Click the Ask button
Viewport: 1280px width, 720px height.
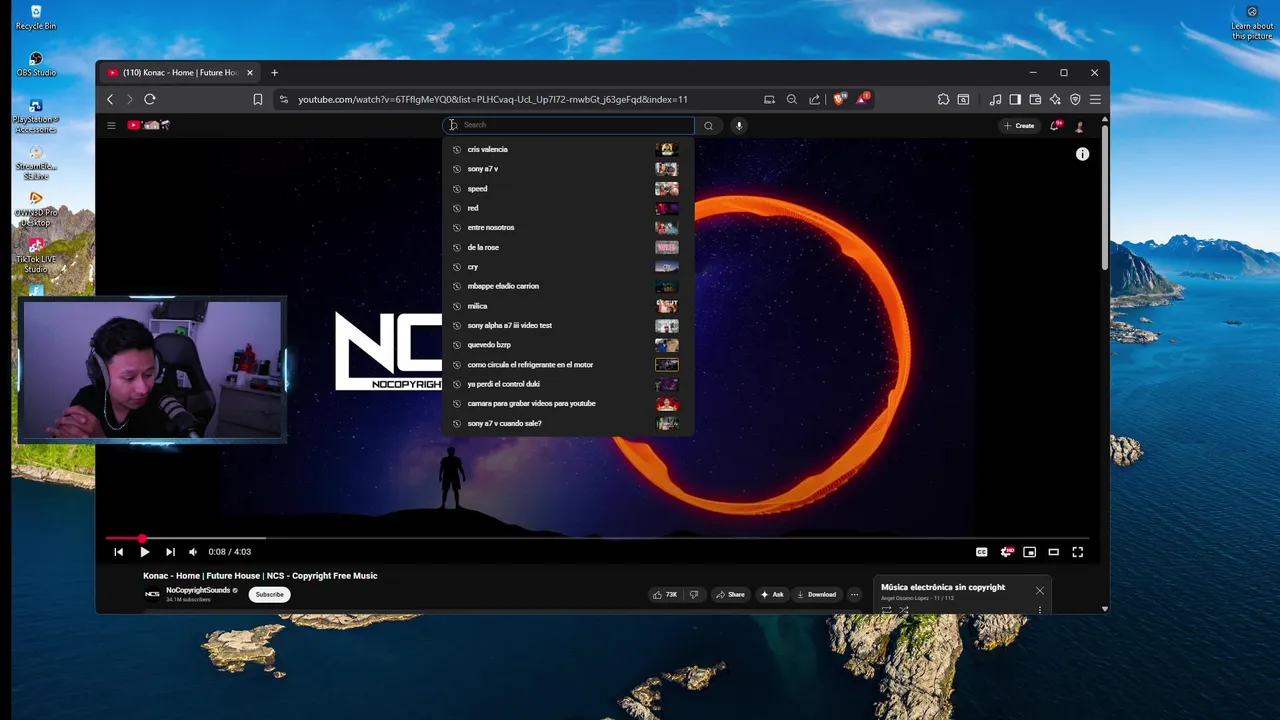[772, 595]
